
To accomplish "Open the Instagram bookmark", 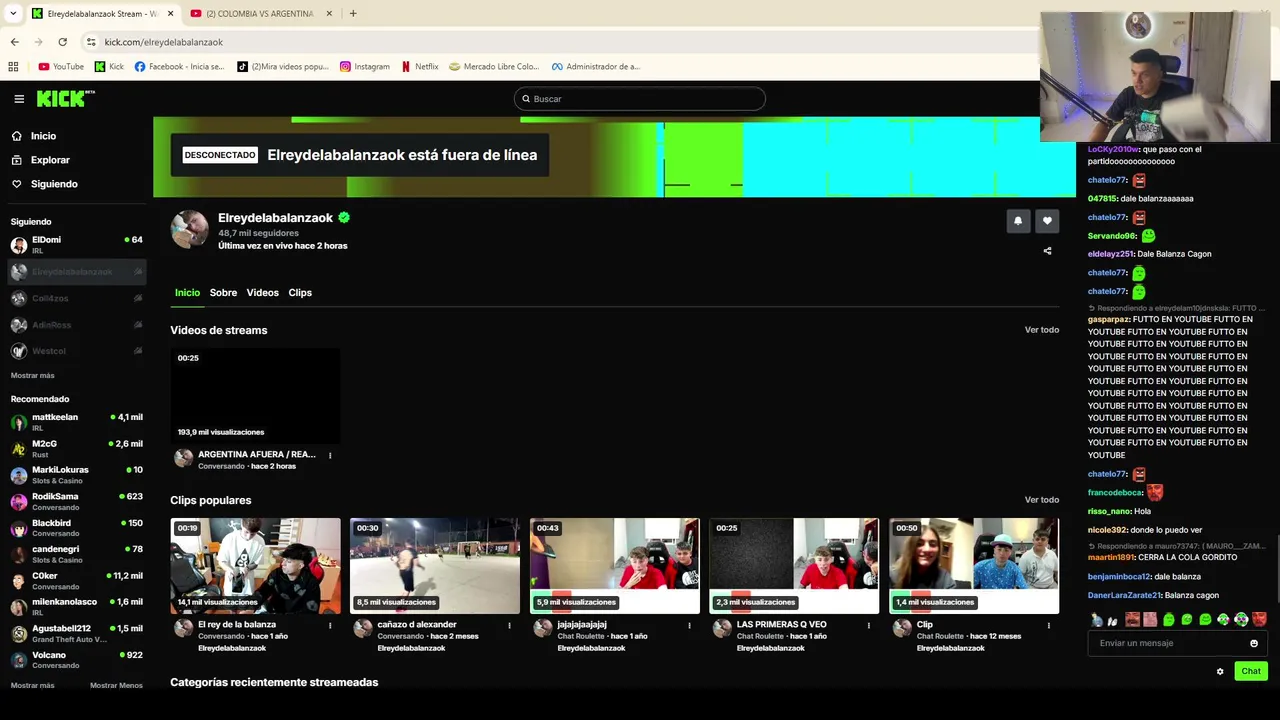I will click(365, 67).
